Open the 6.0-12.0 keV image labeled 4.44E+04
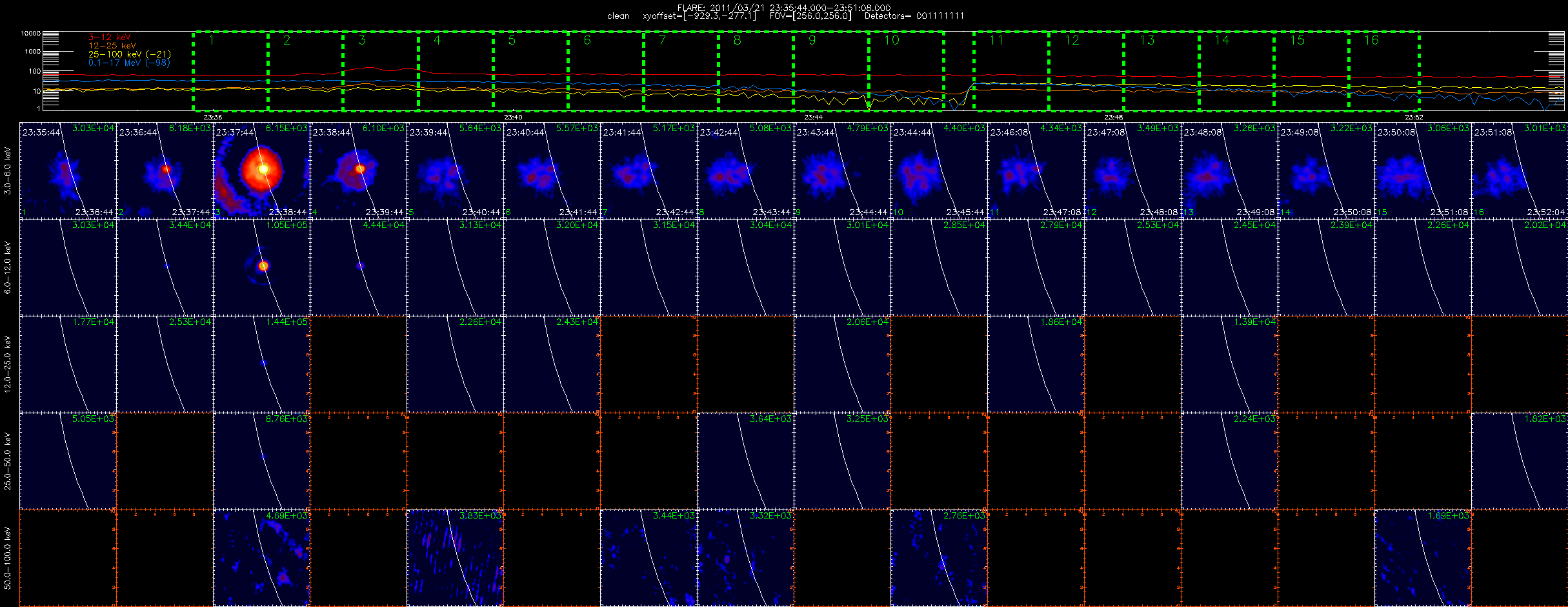The height and width of the screenshot is (607, 1568). tap(358, 267)
